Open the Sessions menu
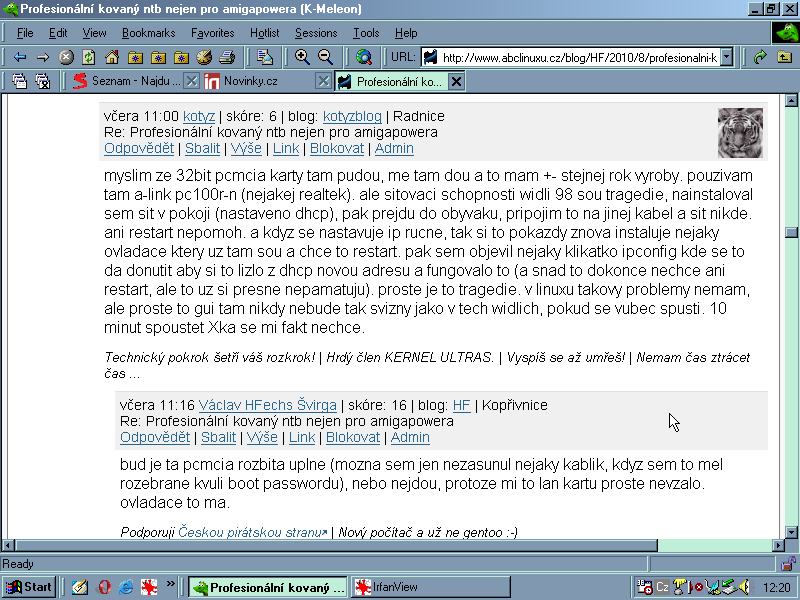The width and height of the screenshot is (800, 600). [316, 33]
